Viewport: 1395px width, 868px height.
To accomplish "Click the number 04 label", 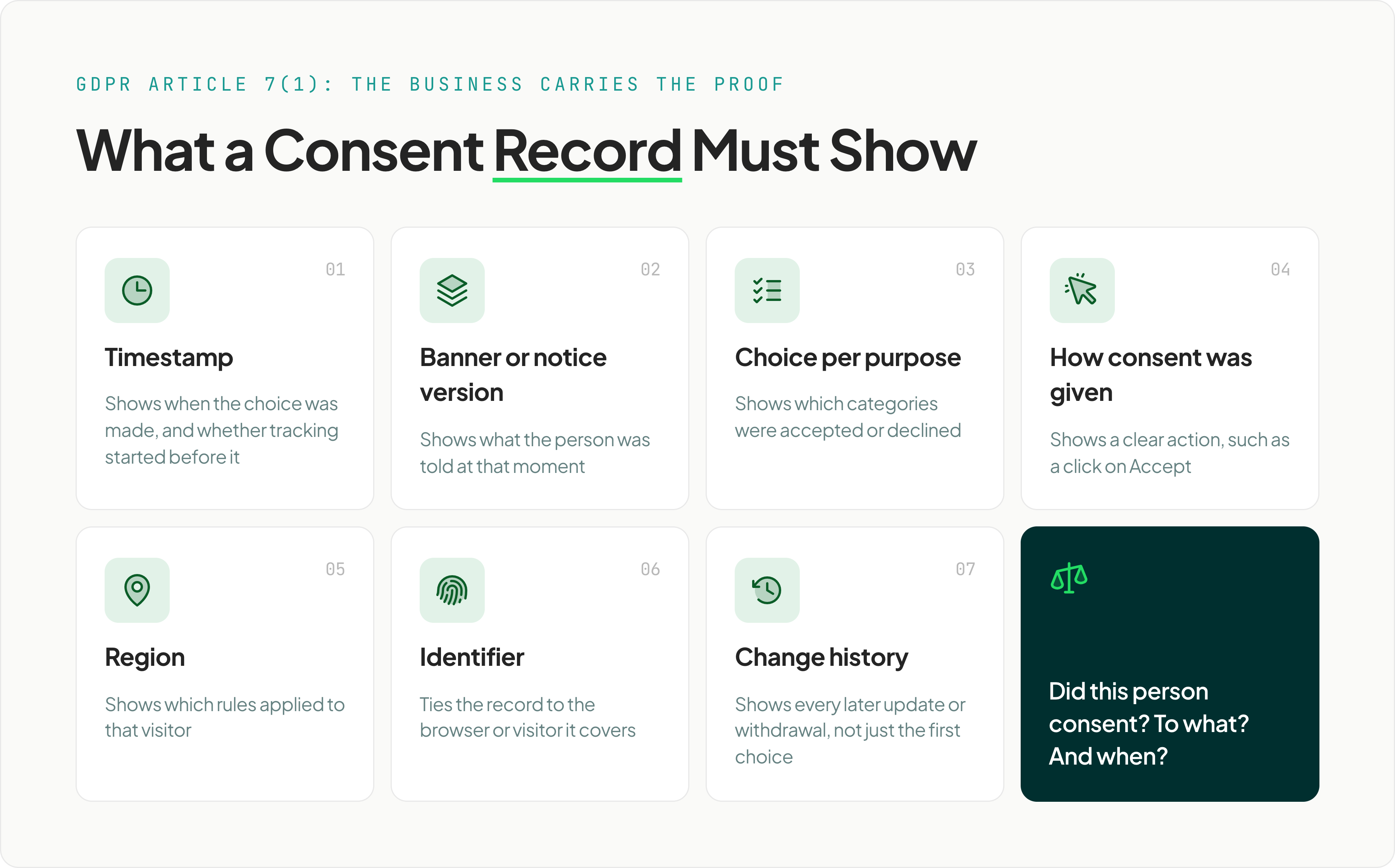I will coord(1280,269).
